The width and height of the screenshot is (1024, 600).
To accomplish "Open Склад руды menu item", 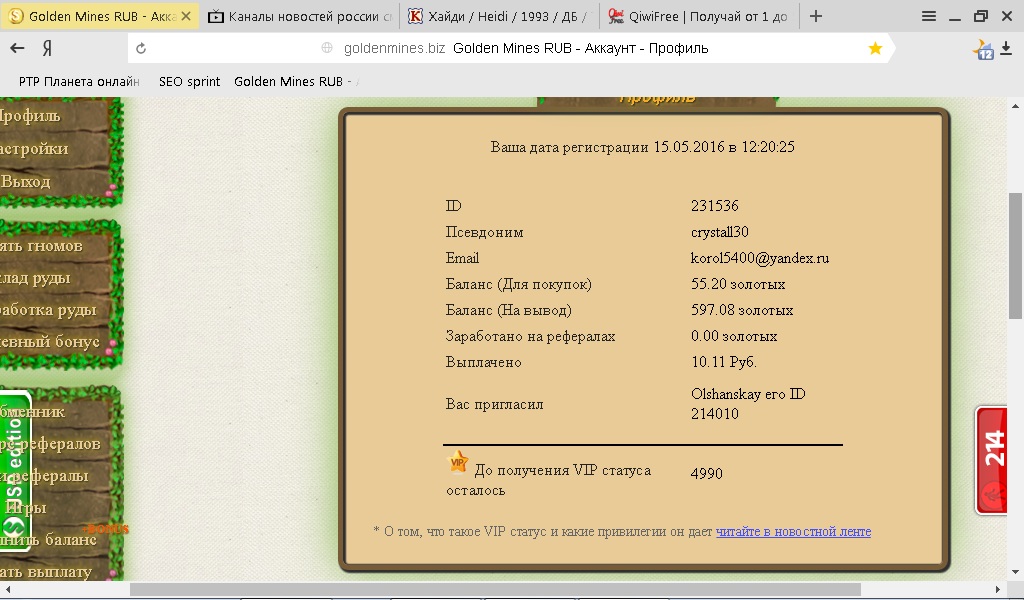I will tap(35, 278).
